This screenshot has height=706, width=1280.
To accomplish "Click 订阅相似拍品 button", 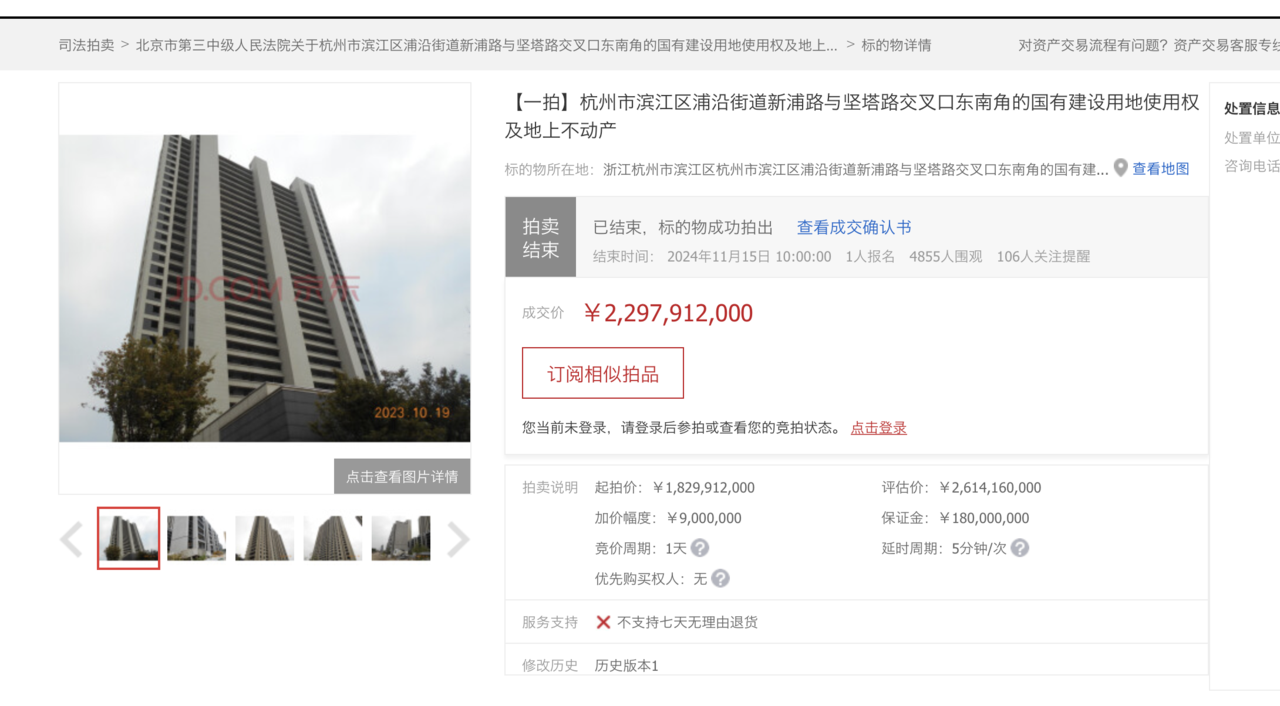I will pyautogui.click(x=603, y=373).
